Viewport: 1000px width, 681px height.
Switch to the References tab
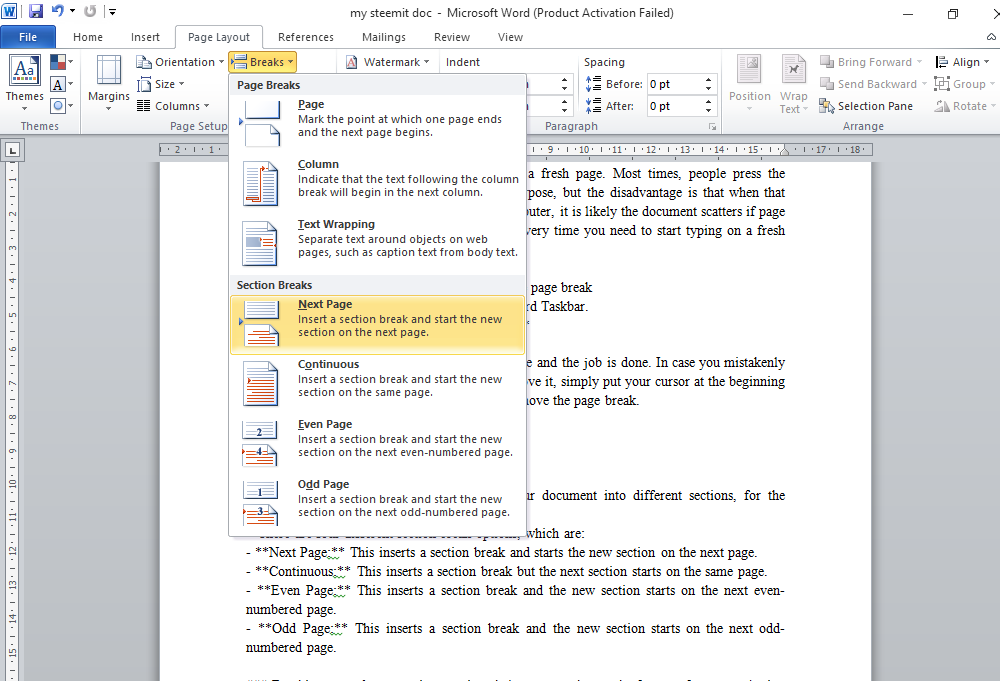click(x=306, y=37)
